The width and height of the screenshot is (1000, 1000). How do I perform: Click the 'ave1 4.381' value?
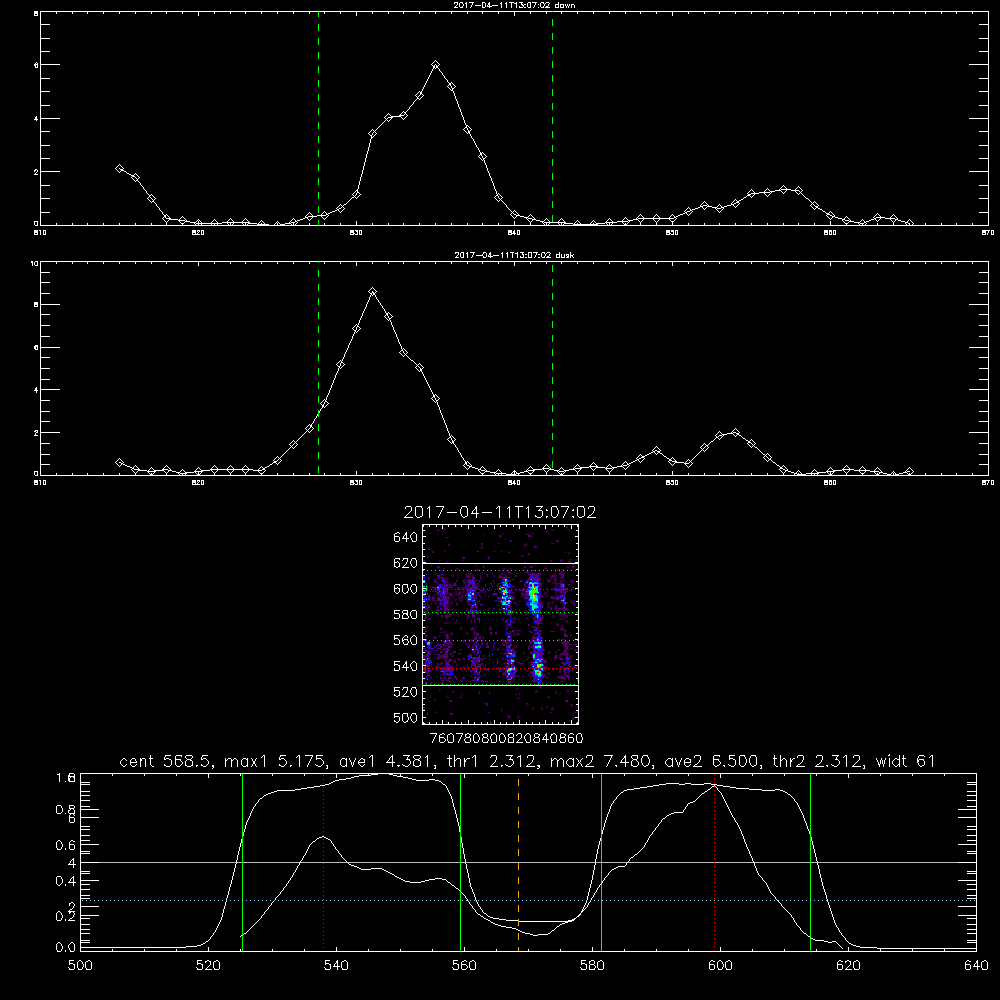click(x=387, y=761)
